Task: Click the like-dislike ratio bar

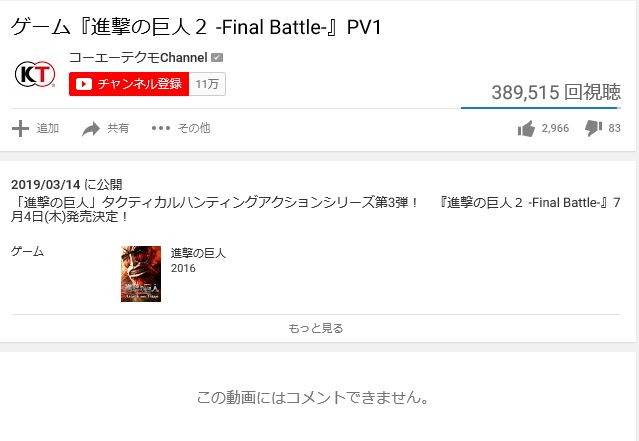Action: click(x=541, y=108)
